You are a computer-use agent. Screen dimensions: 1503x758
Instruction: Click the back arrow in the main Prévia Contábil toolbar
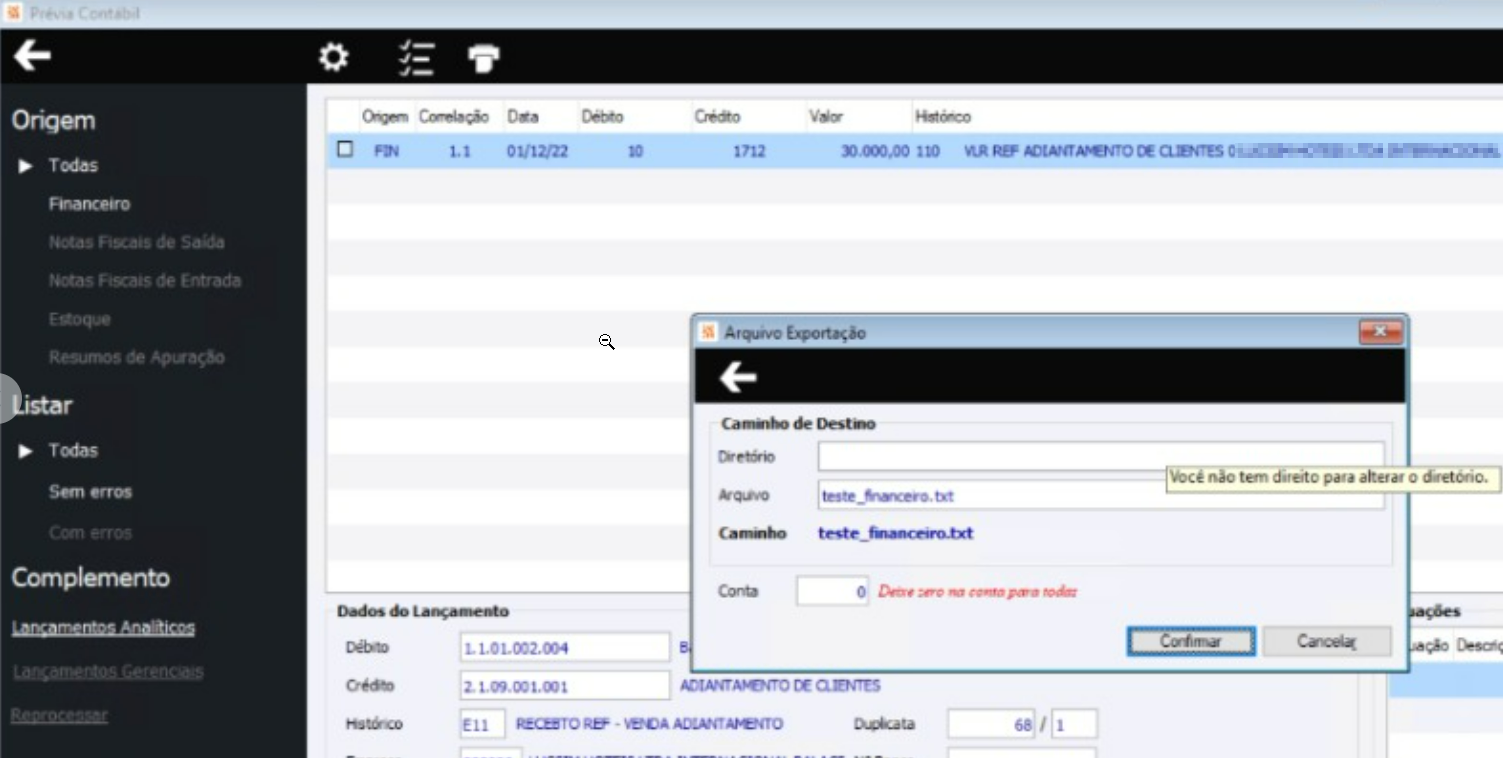32,56
